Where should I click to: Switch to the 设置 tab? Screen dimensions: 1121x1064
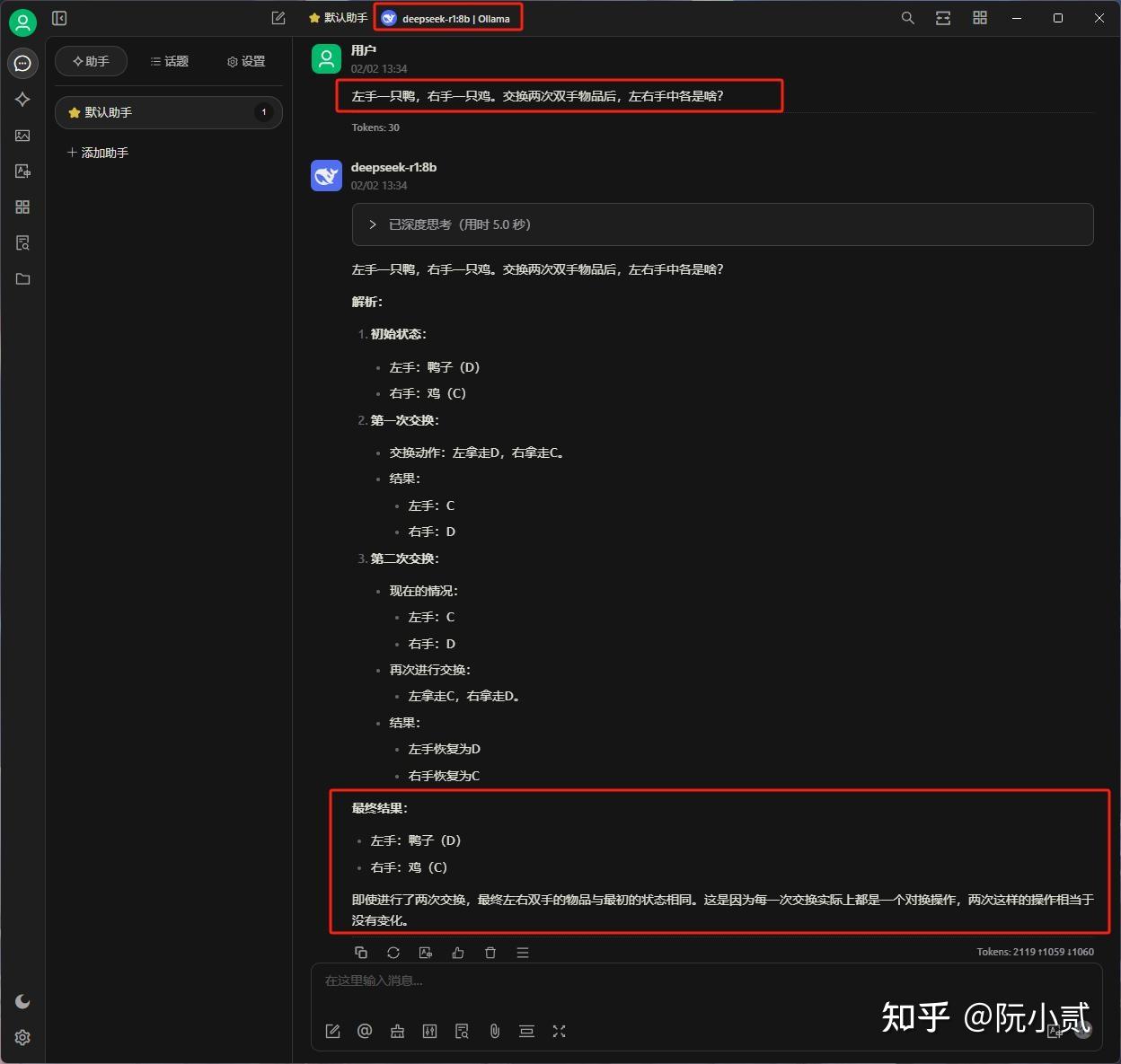(245, 61)
